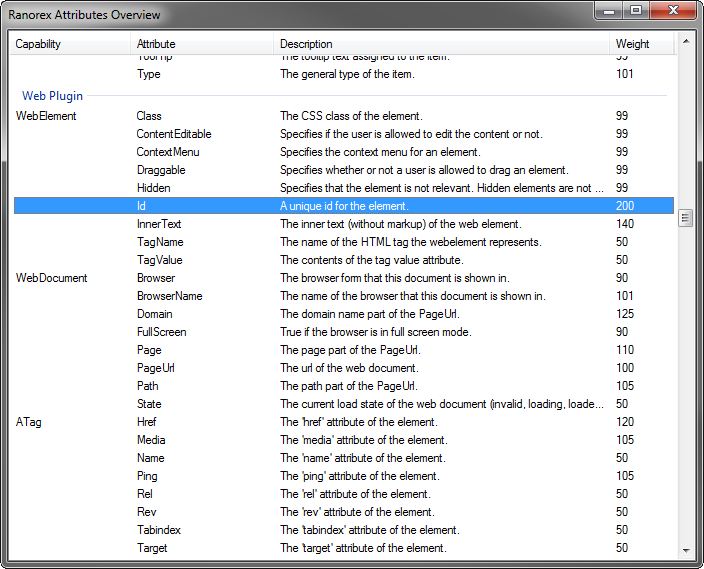Image resolution: width=704 pixels, height=569 pixels.
Task: Click the current load state description
Action: coord(442,404)
